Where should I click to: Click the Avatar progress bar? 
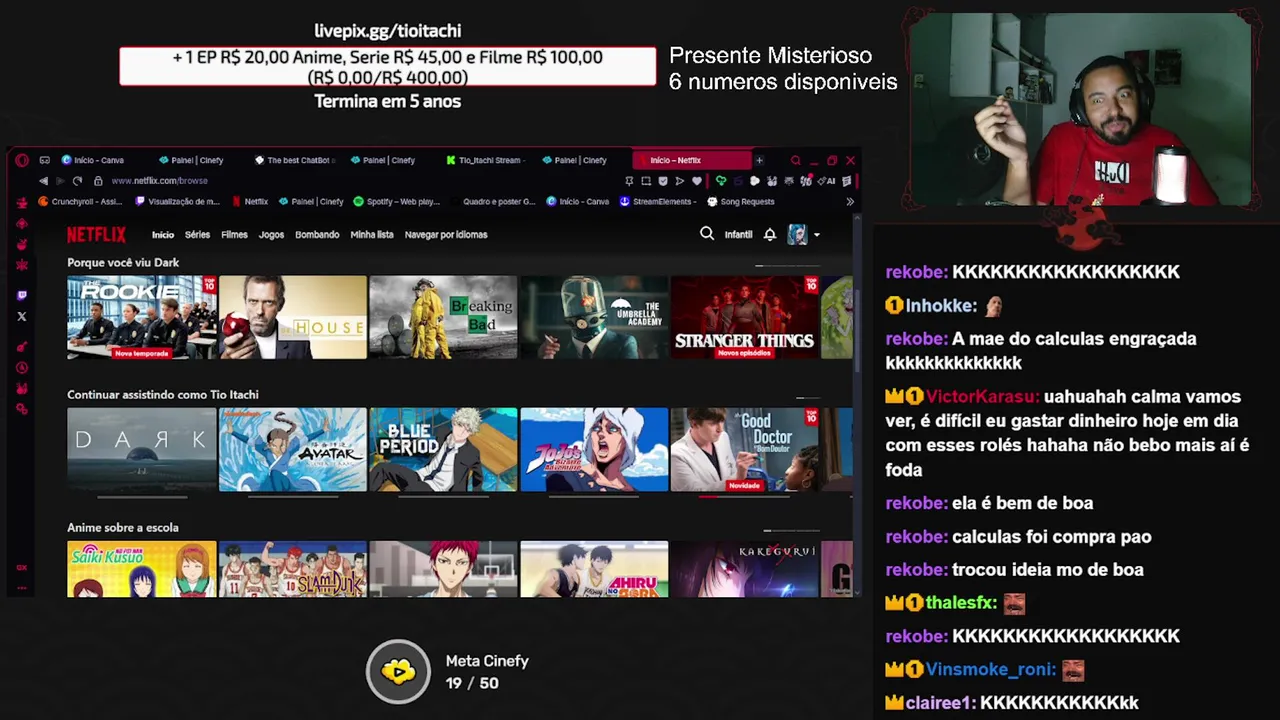293,495
